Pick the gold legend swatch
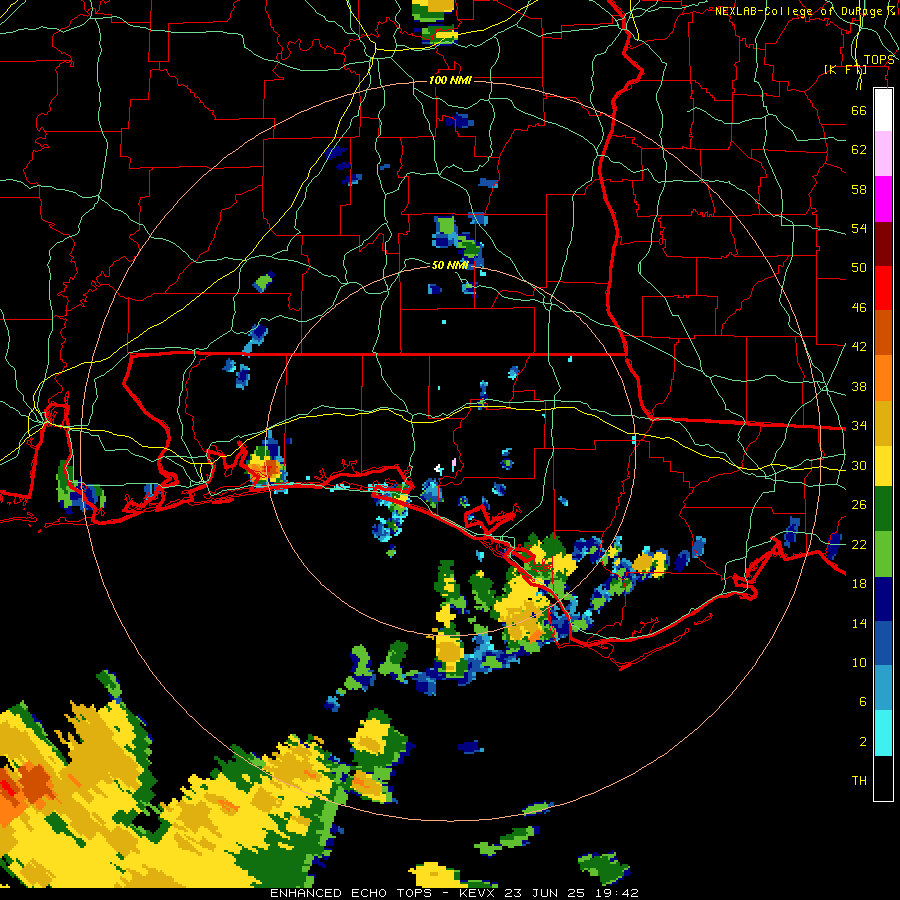 tap(883, 423)
